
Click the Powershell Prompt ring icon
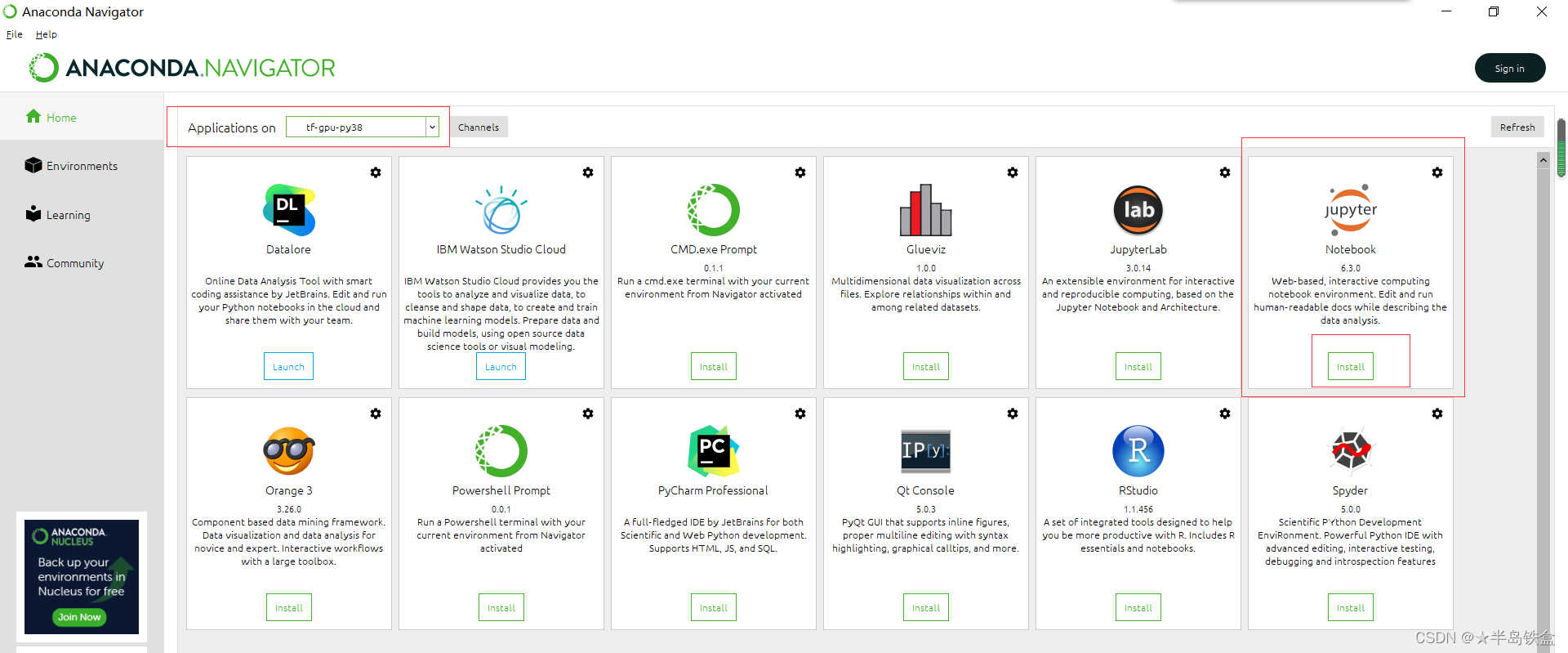[x=501, y=451]
